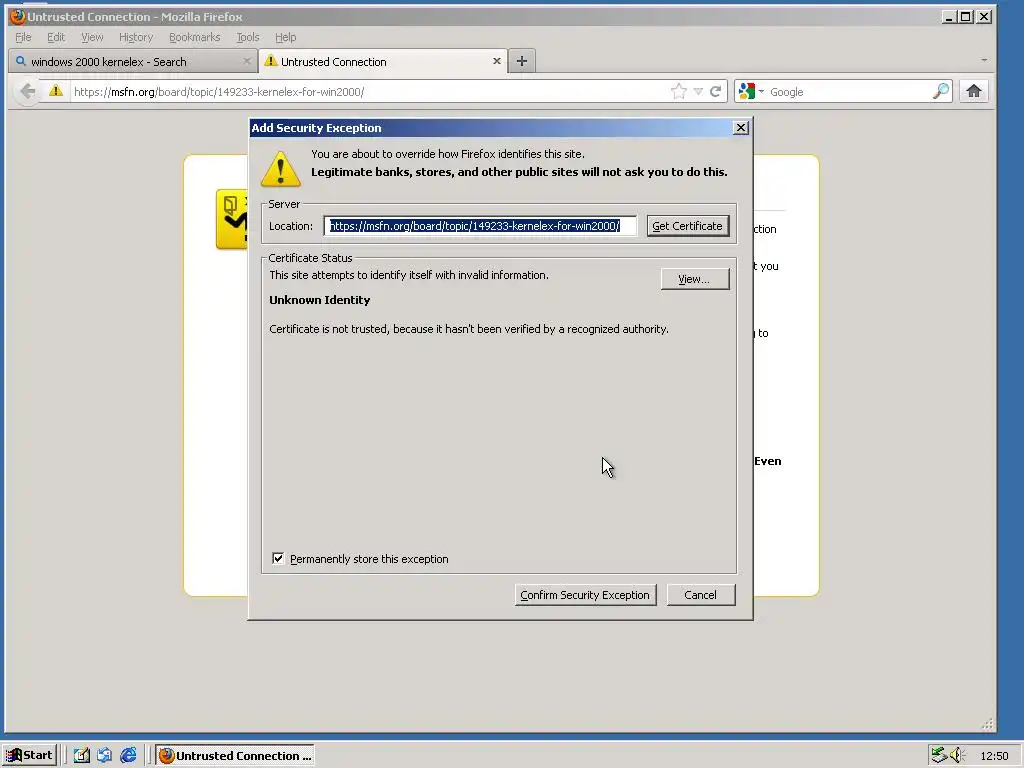Click the View... certificate button
The height and width of the screenshot is (768, 1024).
694,279
